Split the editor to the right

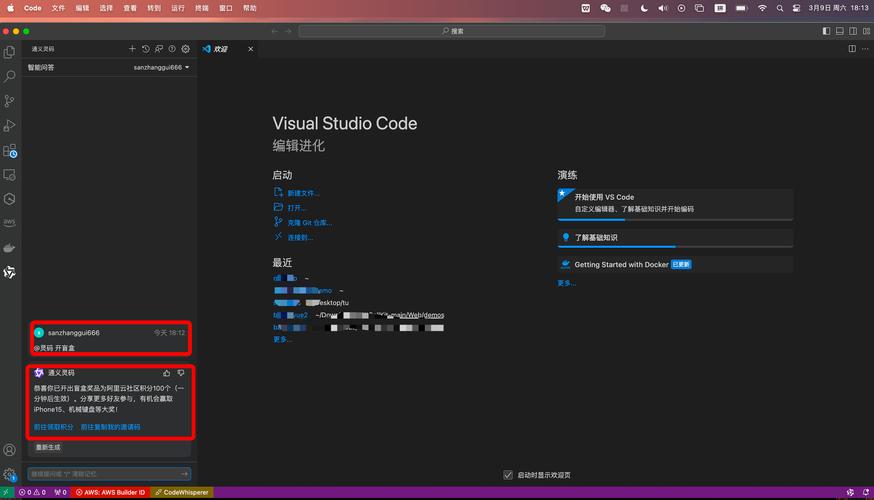tap(852, 49)
